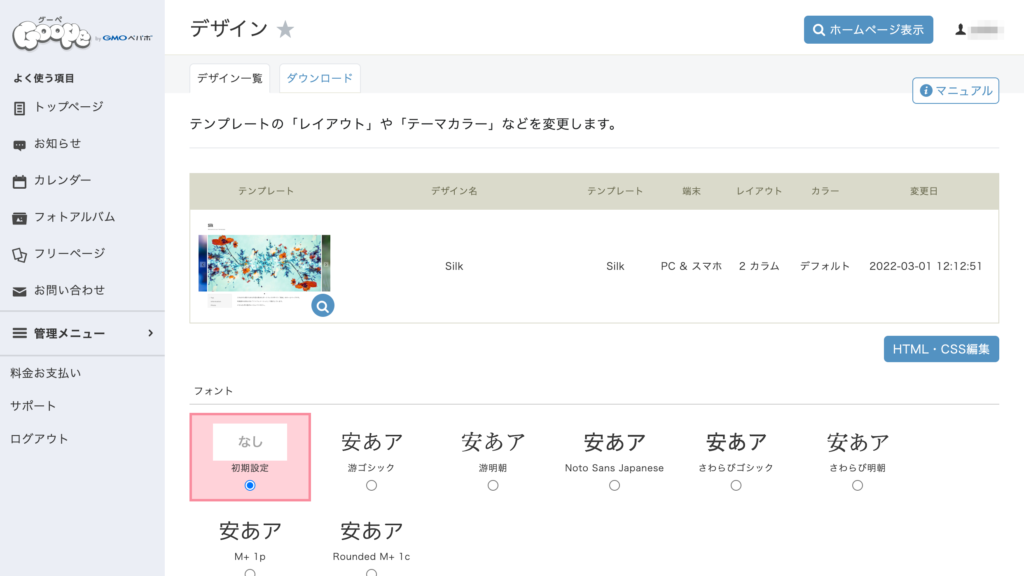Click the お知らせ speech bubble icon
Viewport: 1024px width, 576px height.
(x=20, y=144)
